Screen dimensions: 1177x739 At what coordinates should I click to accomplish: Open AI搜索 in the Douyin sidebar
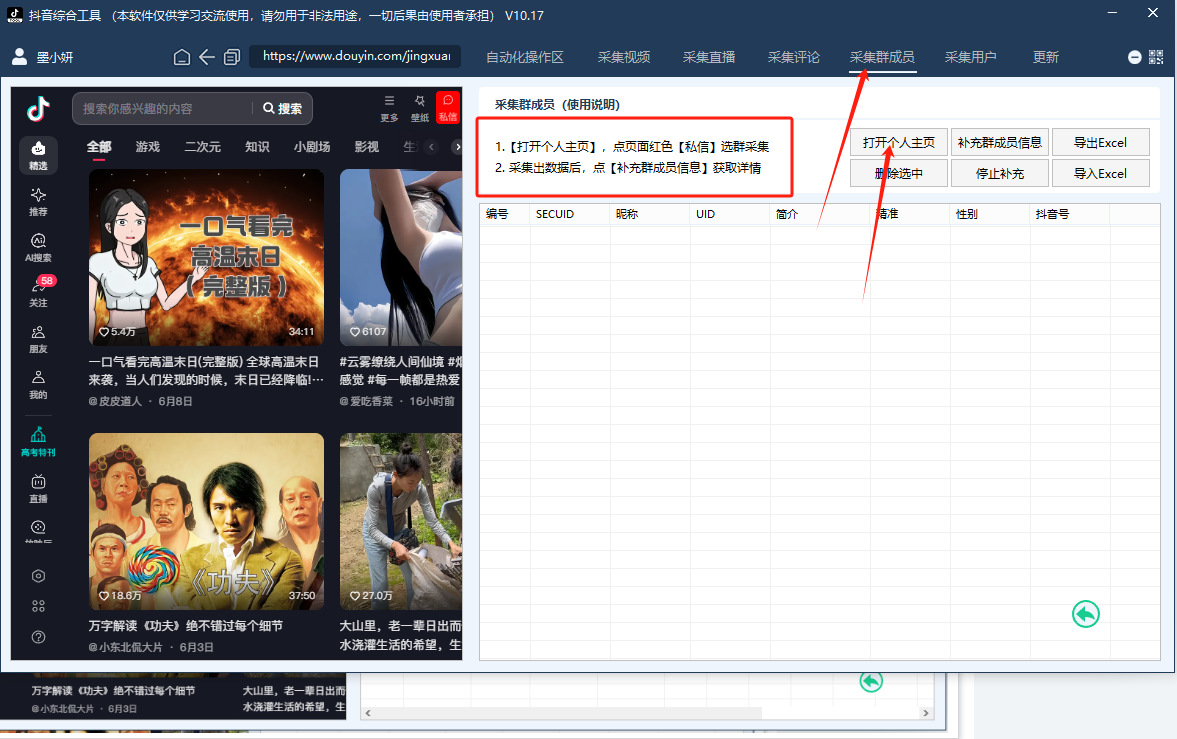[38, 248]
